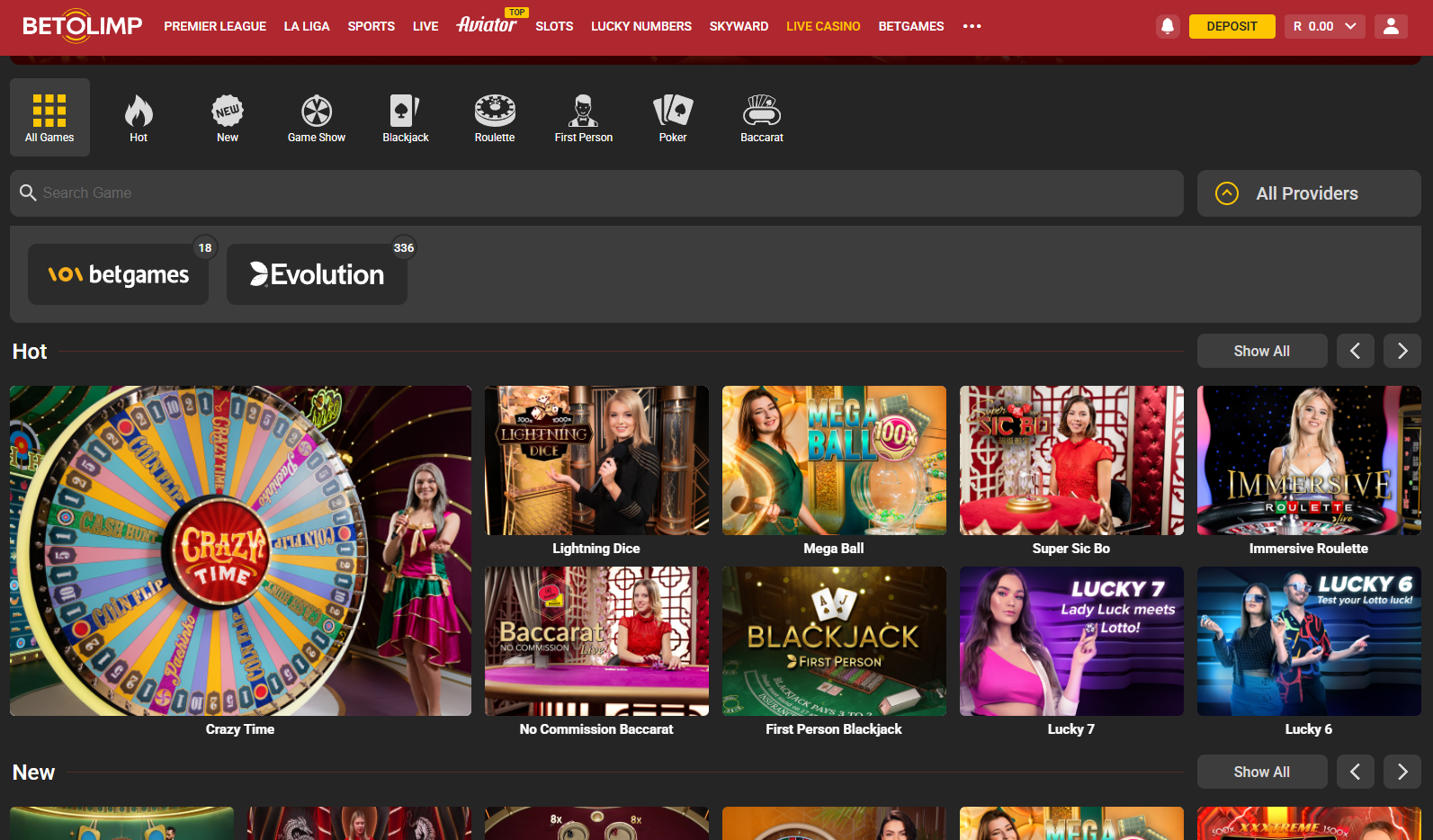Viewport: 1433px width, 840px height.
Task: Open the New badge category
Action: tap(228, 117)
